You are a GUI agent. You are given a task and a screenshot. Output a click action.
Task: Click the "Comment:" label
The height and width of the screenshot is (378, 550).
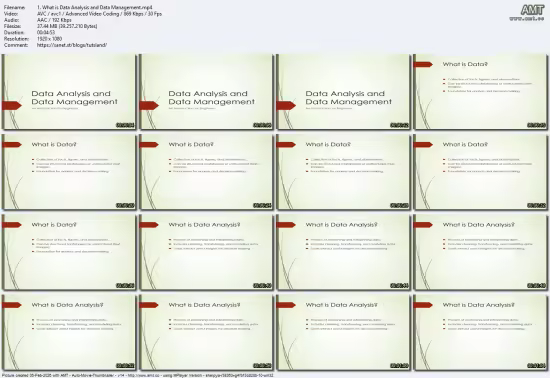(14, 45)
